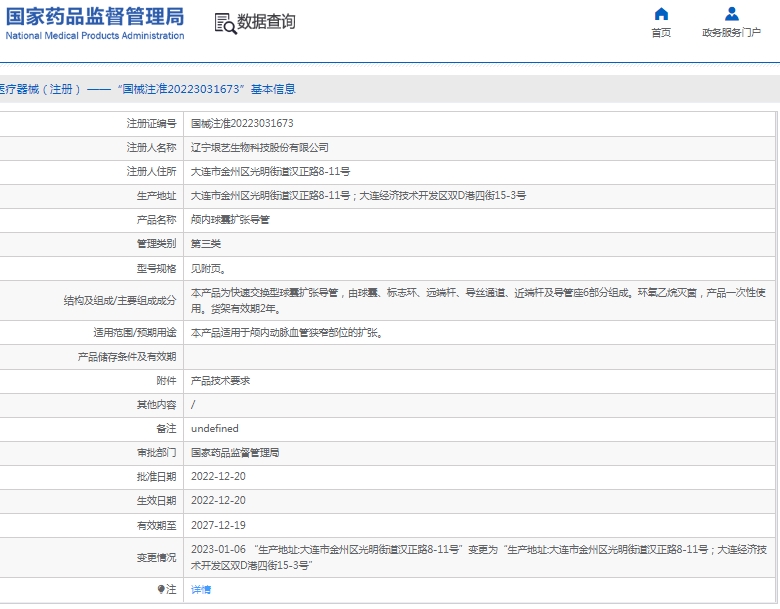Image resolution: width=780 pixels, height=609 pixels.
Task: Click the 政务服务门户 text link
Action: 731,33
